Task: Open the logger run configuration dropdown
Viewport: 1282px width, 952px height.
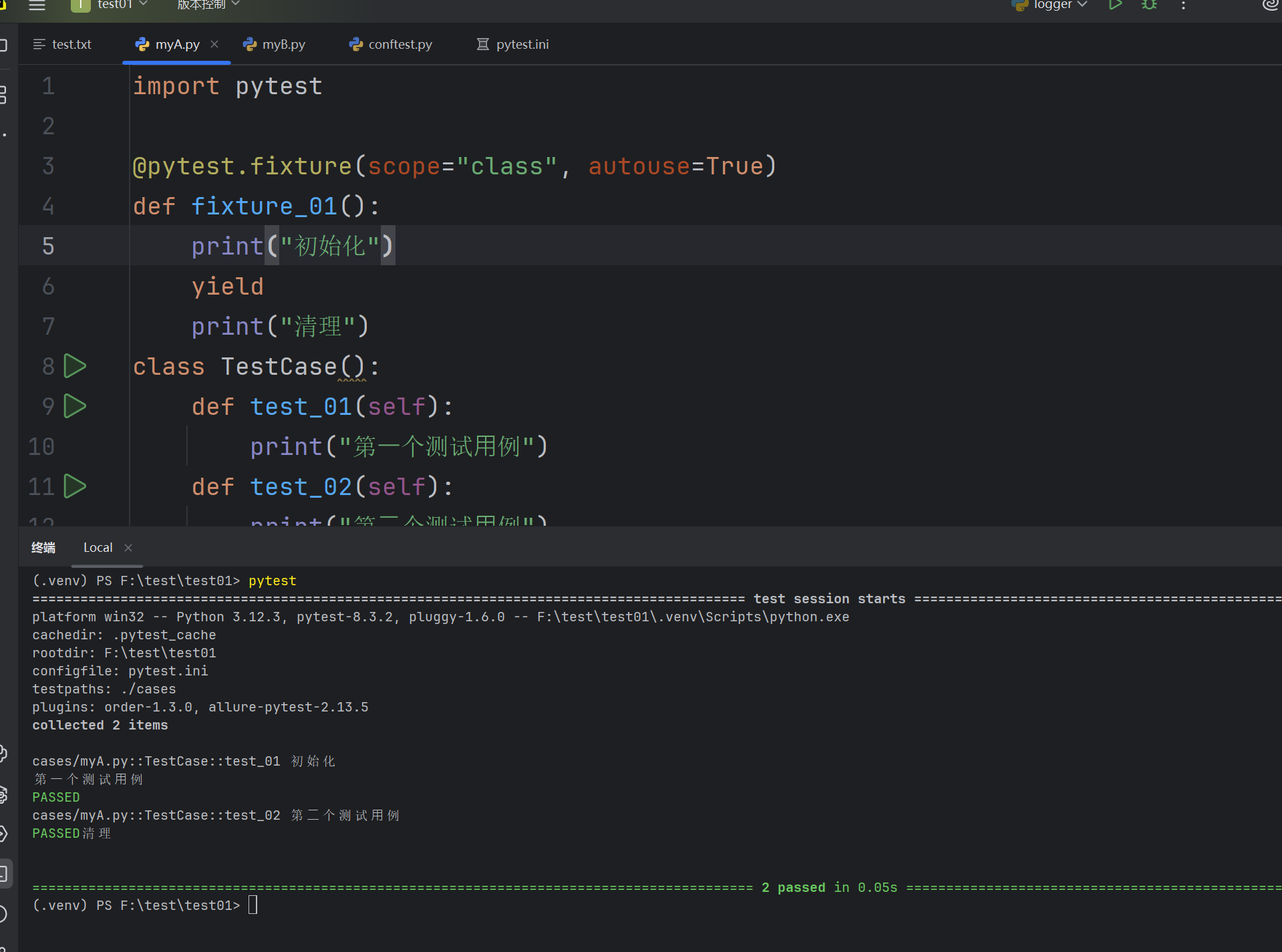Action: point(1050,5)
